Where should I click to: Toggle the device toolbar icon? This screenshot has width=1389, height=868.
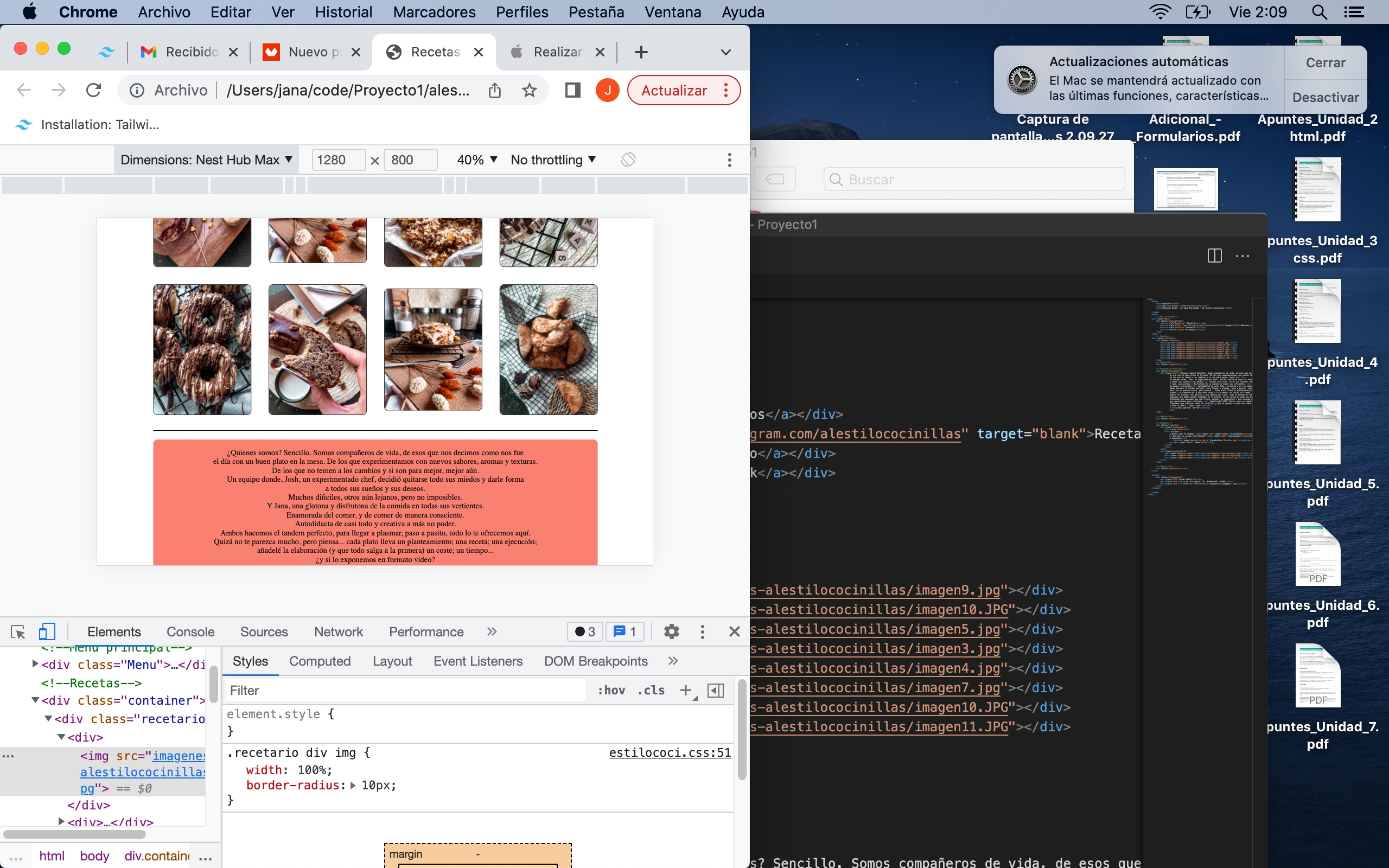pyautogui.click(x=47, y=631)
